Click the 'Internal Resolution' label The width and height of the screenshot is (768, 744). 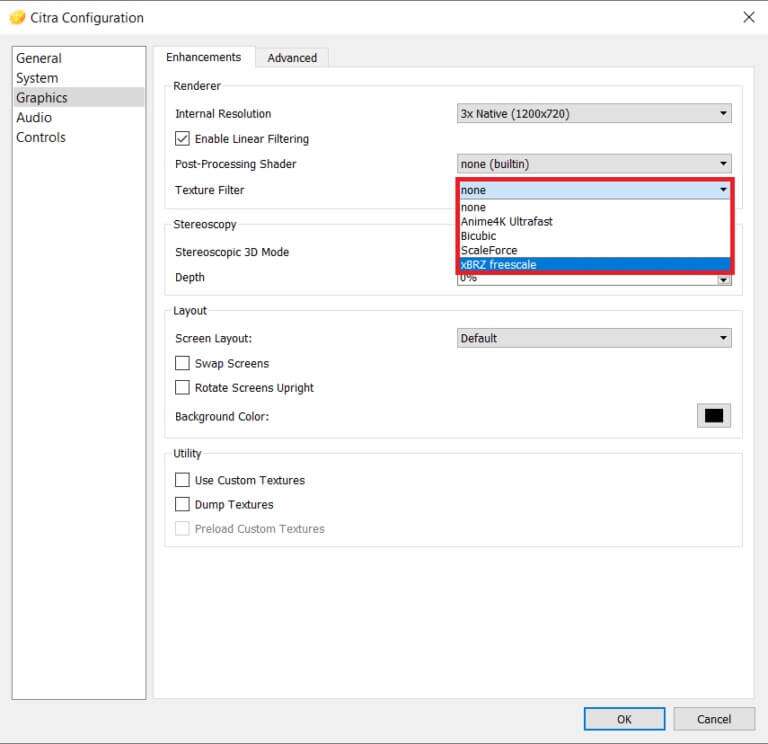click(223, 114)
